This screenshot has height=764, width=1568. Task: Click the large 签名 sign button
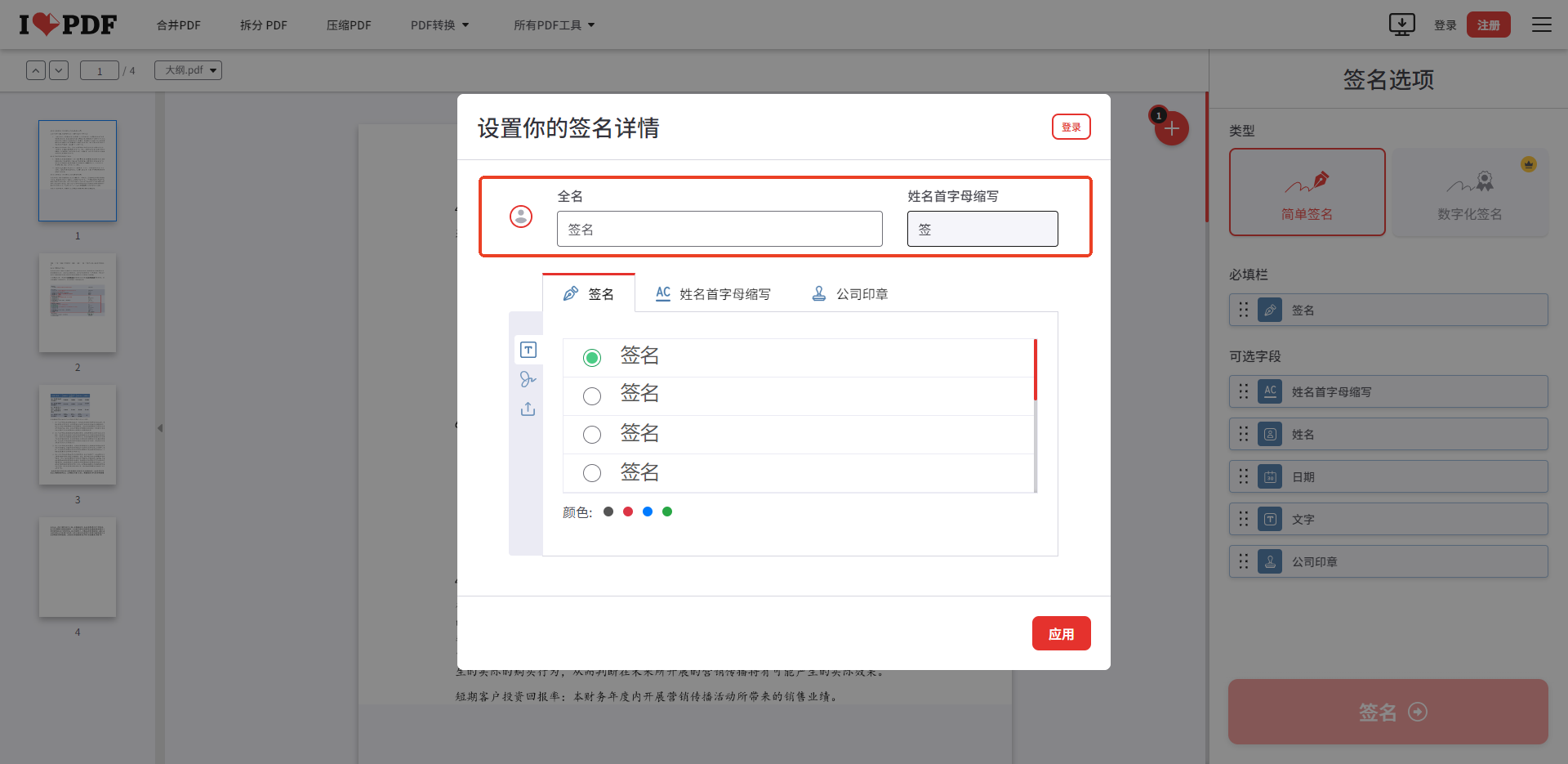tap(1388, 712)
